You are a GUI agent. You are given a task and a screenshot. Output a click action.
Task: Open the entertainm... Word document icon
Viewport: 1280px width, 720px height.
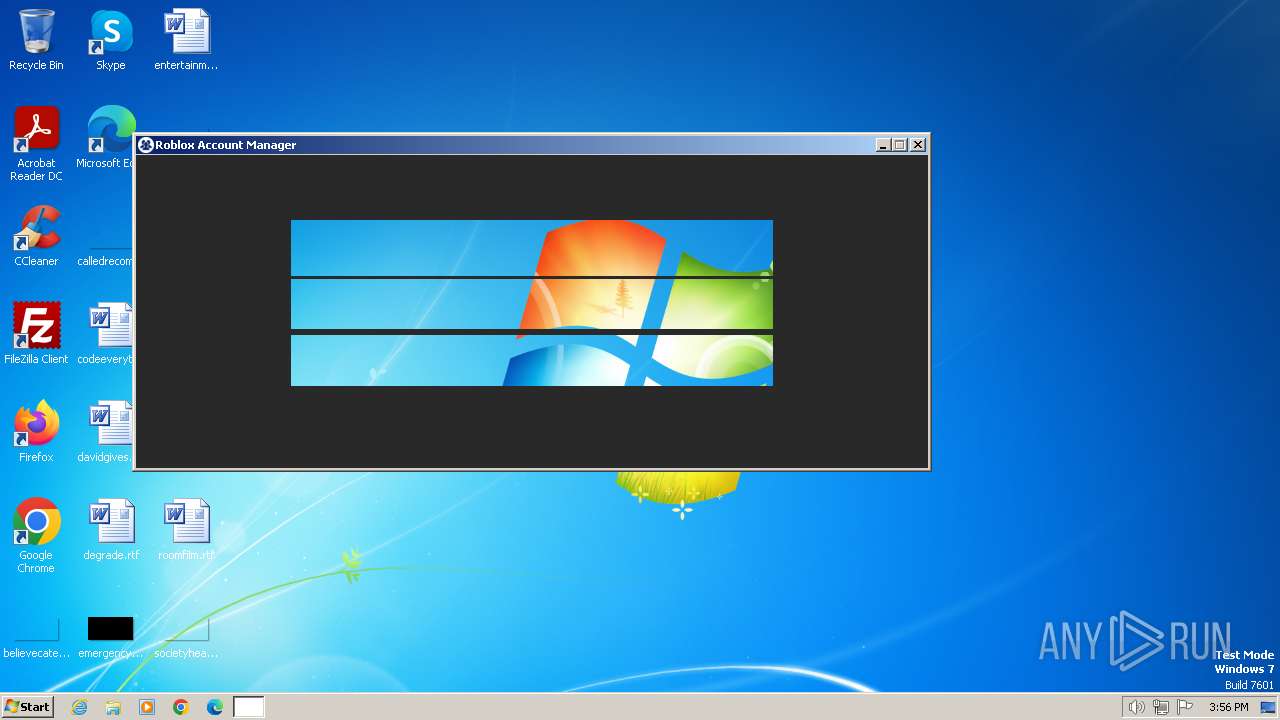point(186,40)
